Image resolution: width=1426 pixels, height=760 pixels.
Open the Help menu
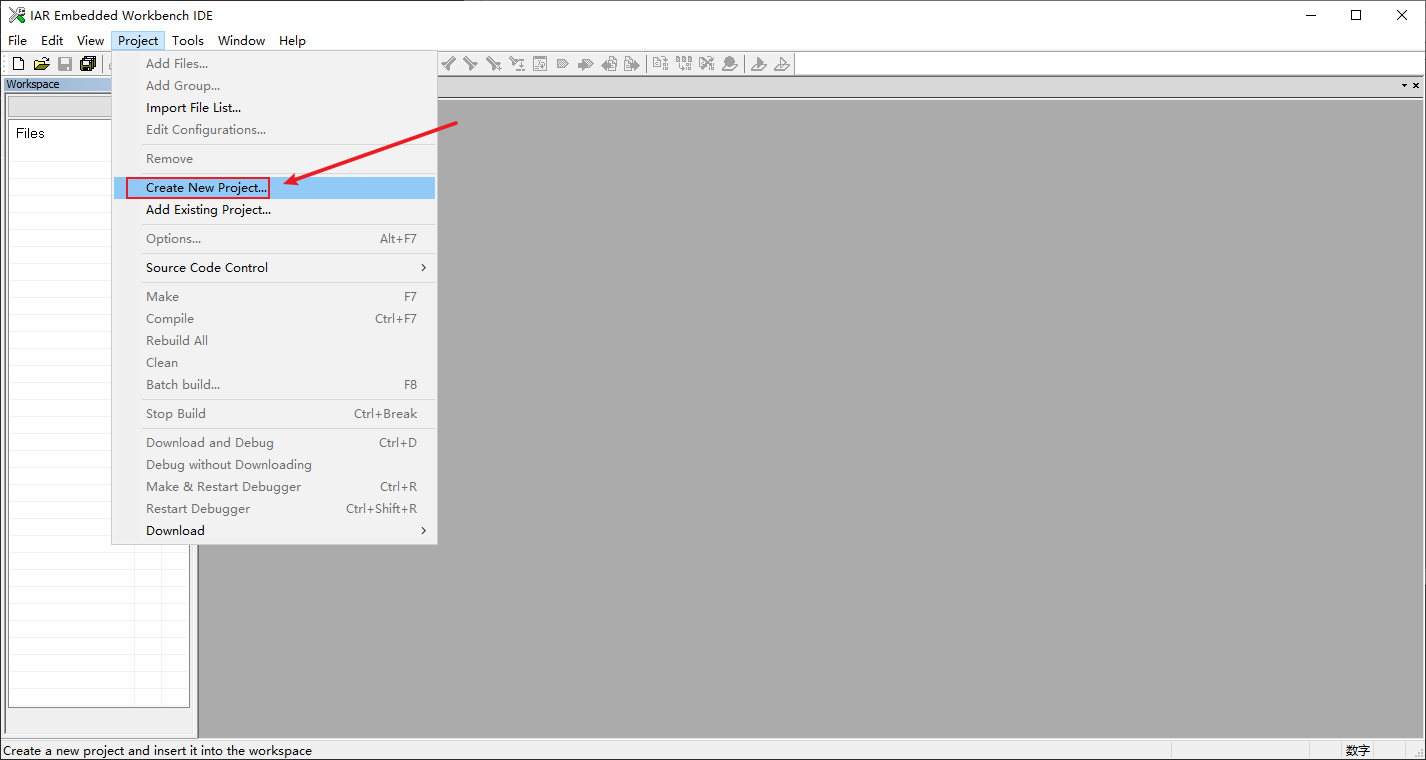pyautogui.click(x=292, y=41)
